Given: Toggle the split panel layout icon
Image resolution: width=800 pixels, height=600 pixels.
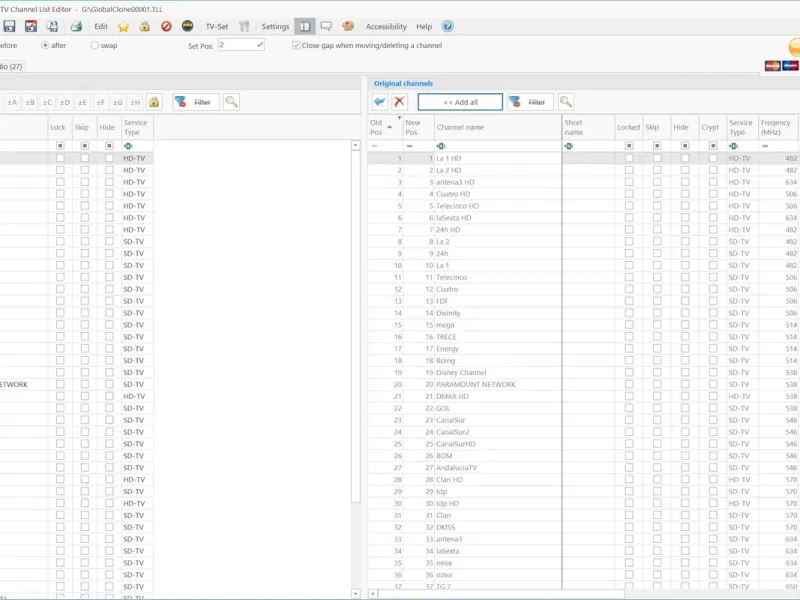Looking at the screenshot, I should pyautogui.click(x=305, y=27).
